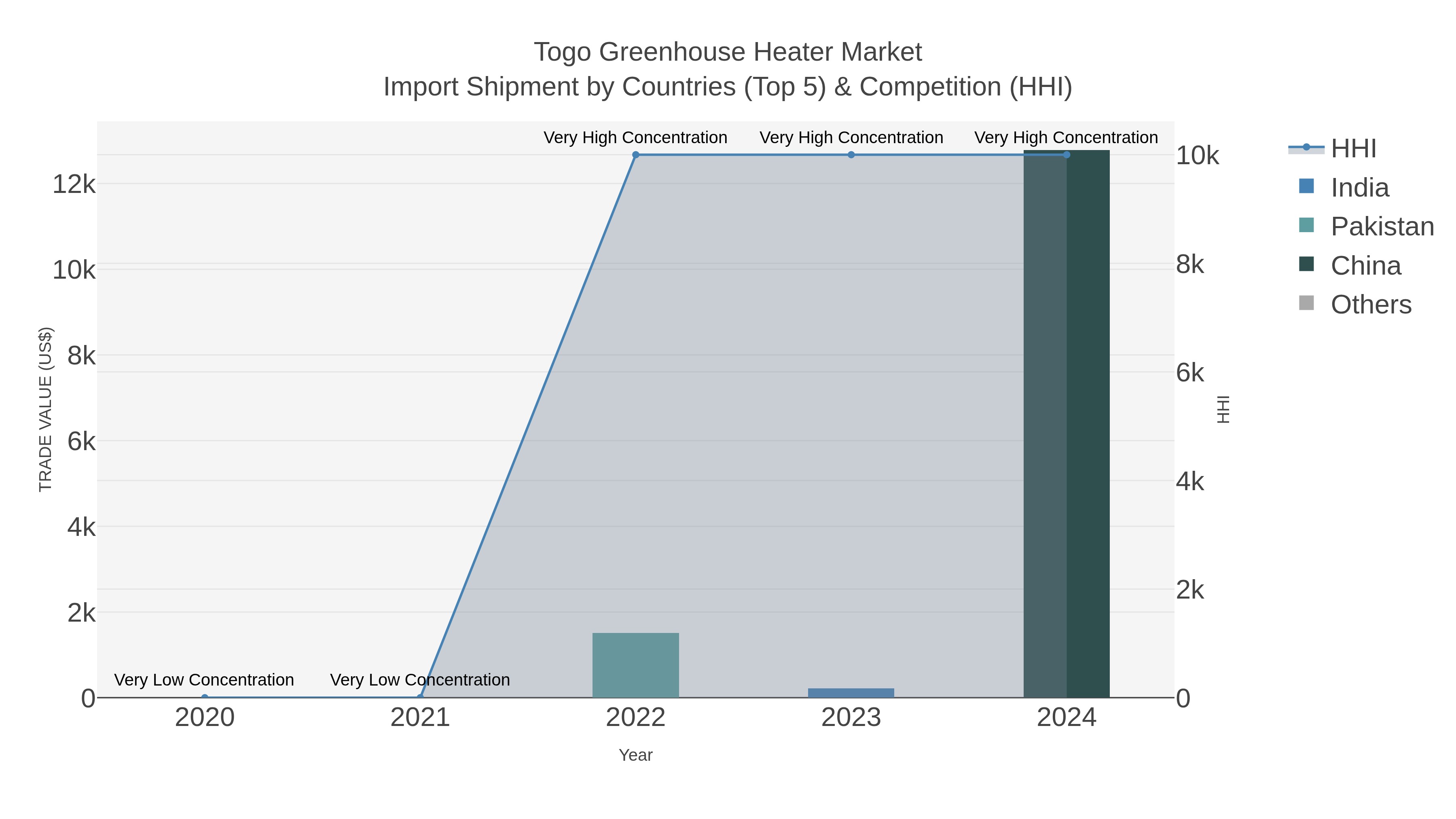The image size is (1456, 819).
Task: Click the HHI data point at 2022
Action: point(635,155)
